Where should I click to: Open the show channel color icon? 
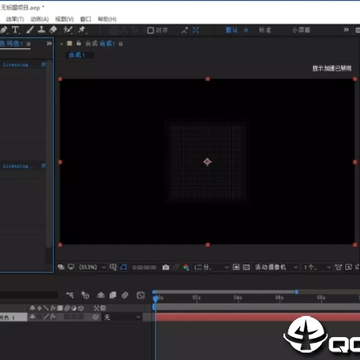pyautogui.click(x=186, y=267)
